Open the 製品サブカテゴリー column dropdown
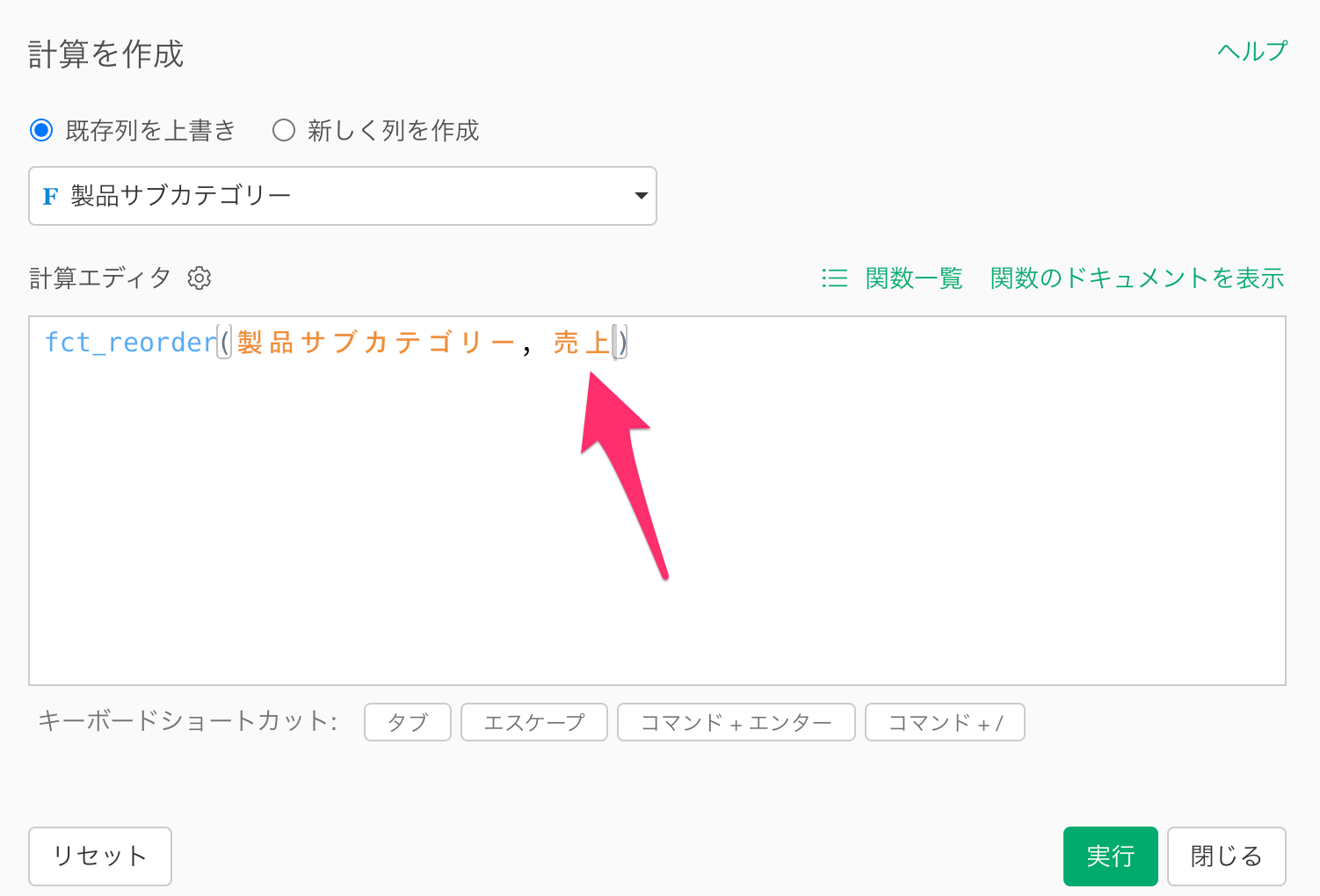This screenshot has width=1320, height=896. 342,196
